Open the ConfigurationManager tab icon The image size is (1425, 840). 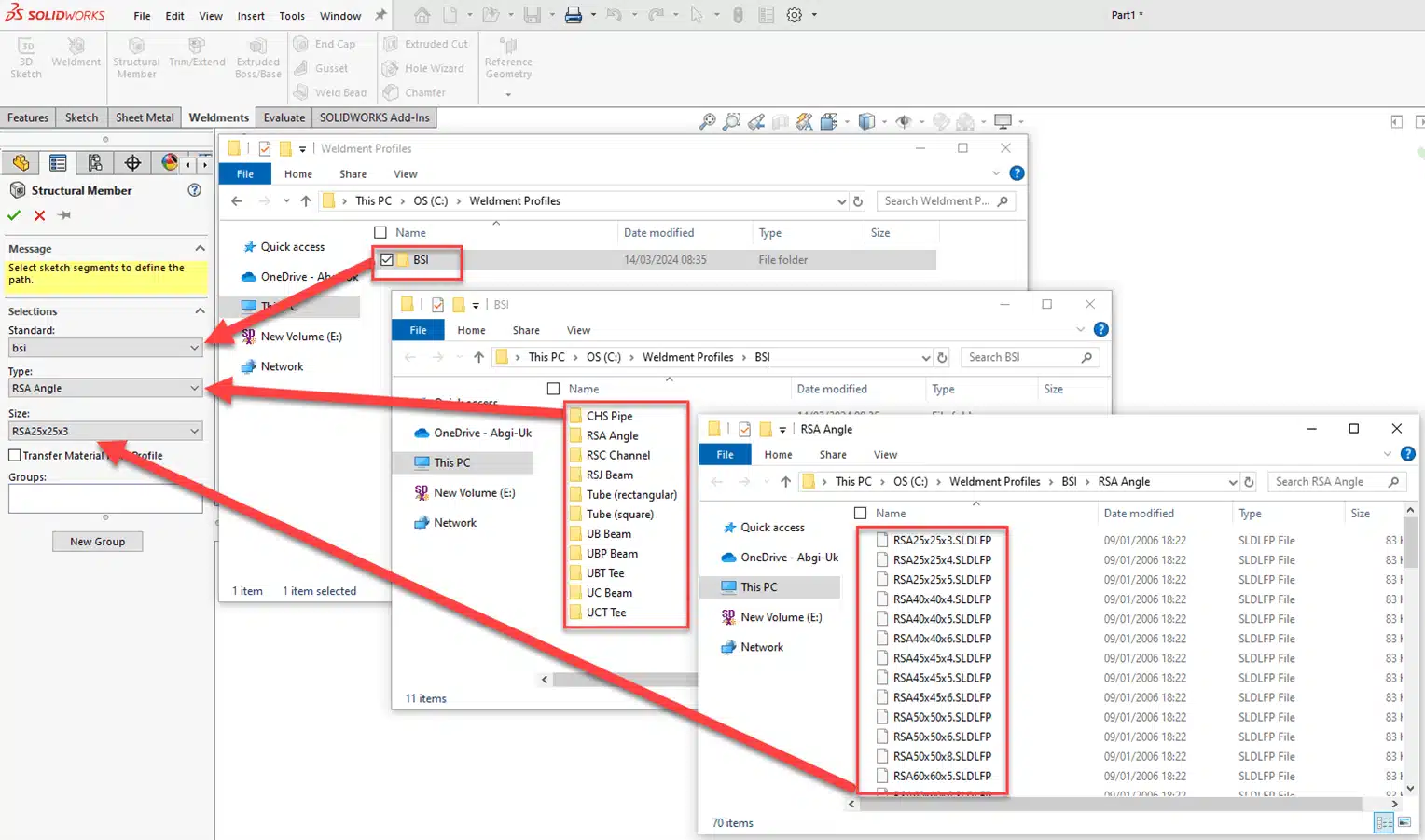click(95, 163)
